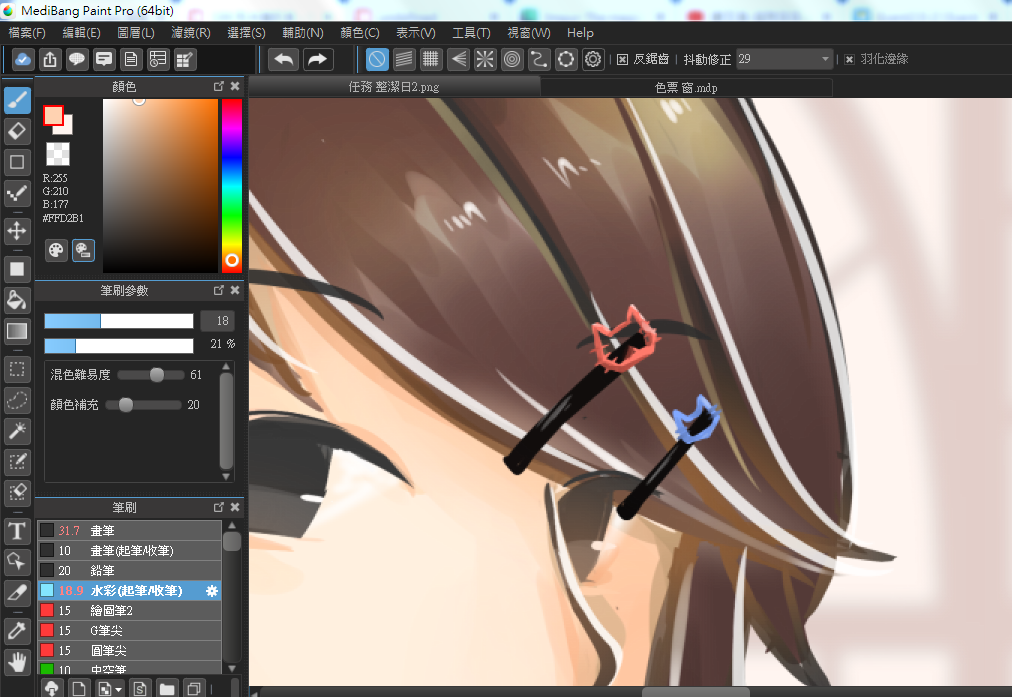1012x697 pixels.
Task: Select the Eraser tool
Action: [x=17, y=131]
